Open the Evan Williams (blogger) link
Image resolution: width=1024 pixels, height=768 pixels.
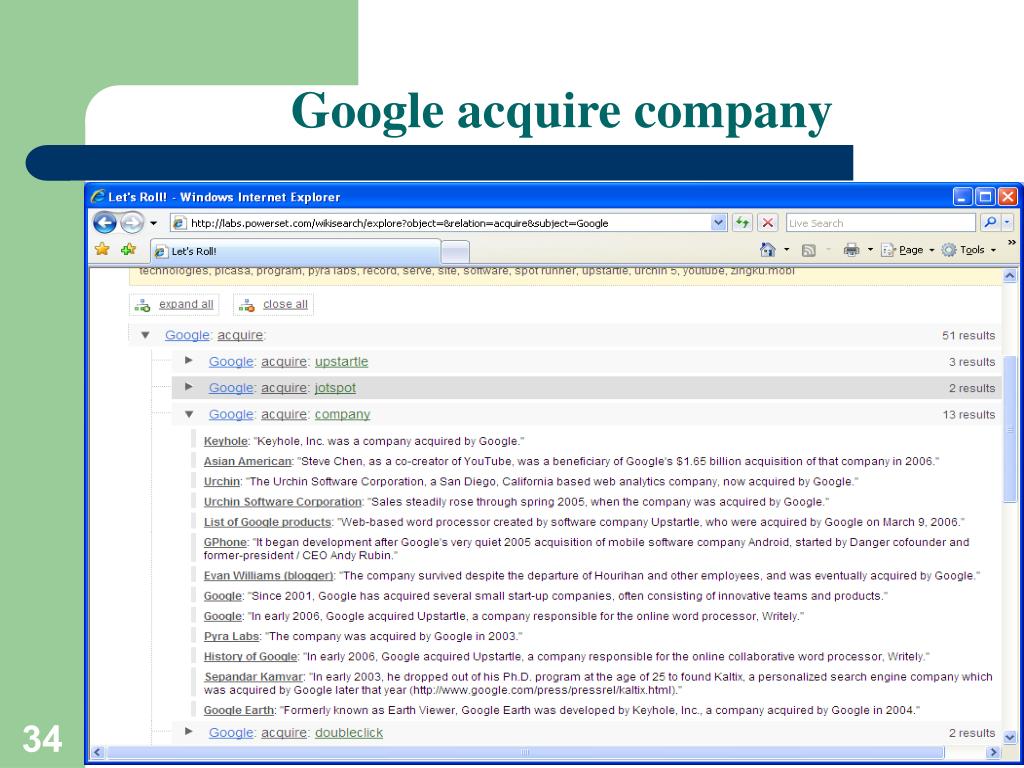(x=268, y=576)
